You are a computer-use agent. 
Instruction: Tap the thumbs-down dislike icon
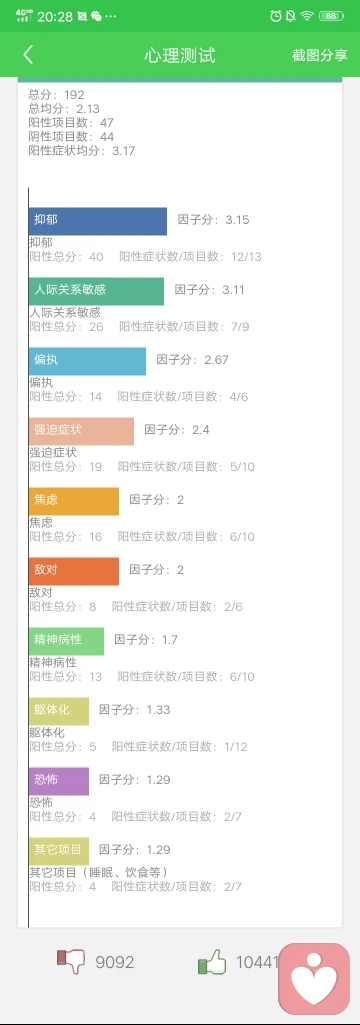coord(71,961)
